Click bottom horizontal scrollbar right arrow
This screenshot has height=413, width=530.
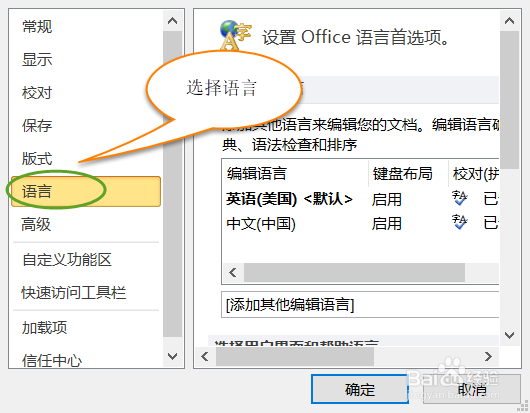point(488,356)
